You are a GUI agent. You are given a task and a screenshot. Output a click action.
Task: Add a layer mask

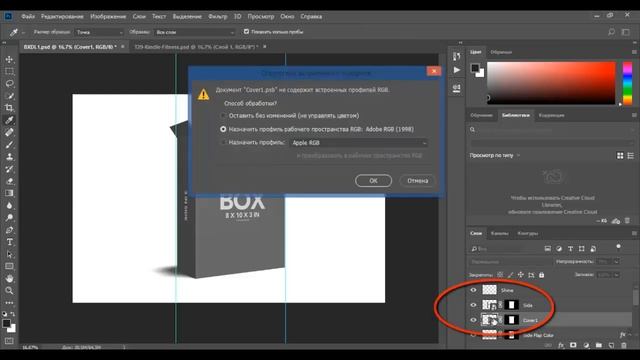pos(573,345)
